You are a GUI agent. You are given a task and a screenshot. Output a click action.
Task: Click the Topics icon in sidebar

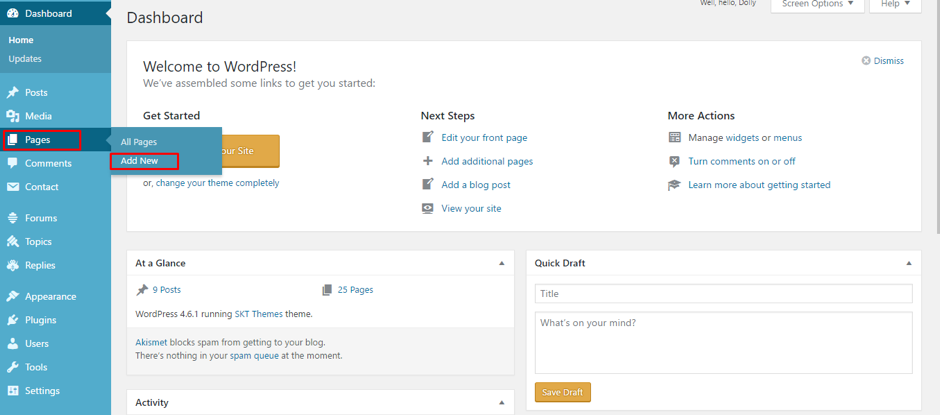[13, 242]
